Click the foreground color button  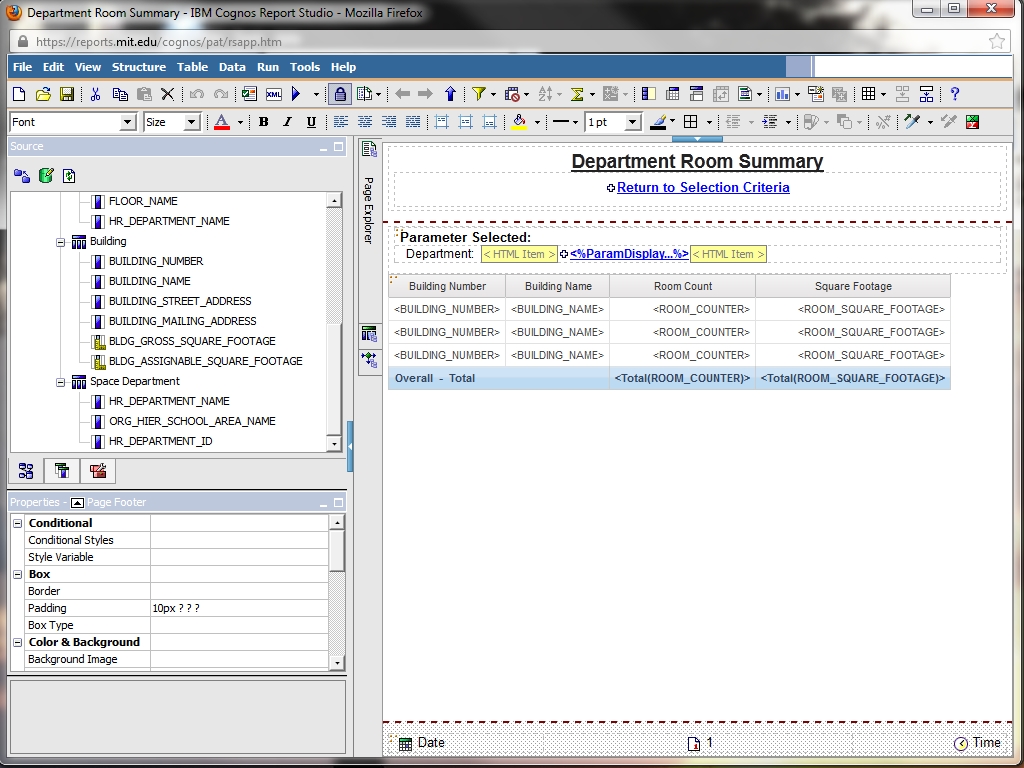click(222, 122)
